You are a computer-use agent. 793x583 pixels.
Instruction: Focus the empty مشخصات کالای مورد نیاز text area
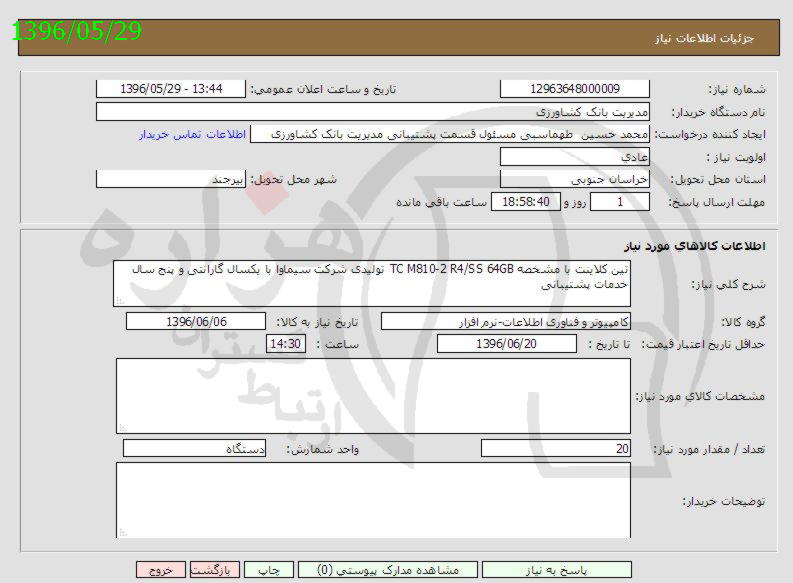(x=373, y=396)
